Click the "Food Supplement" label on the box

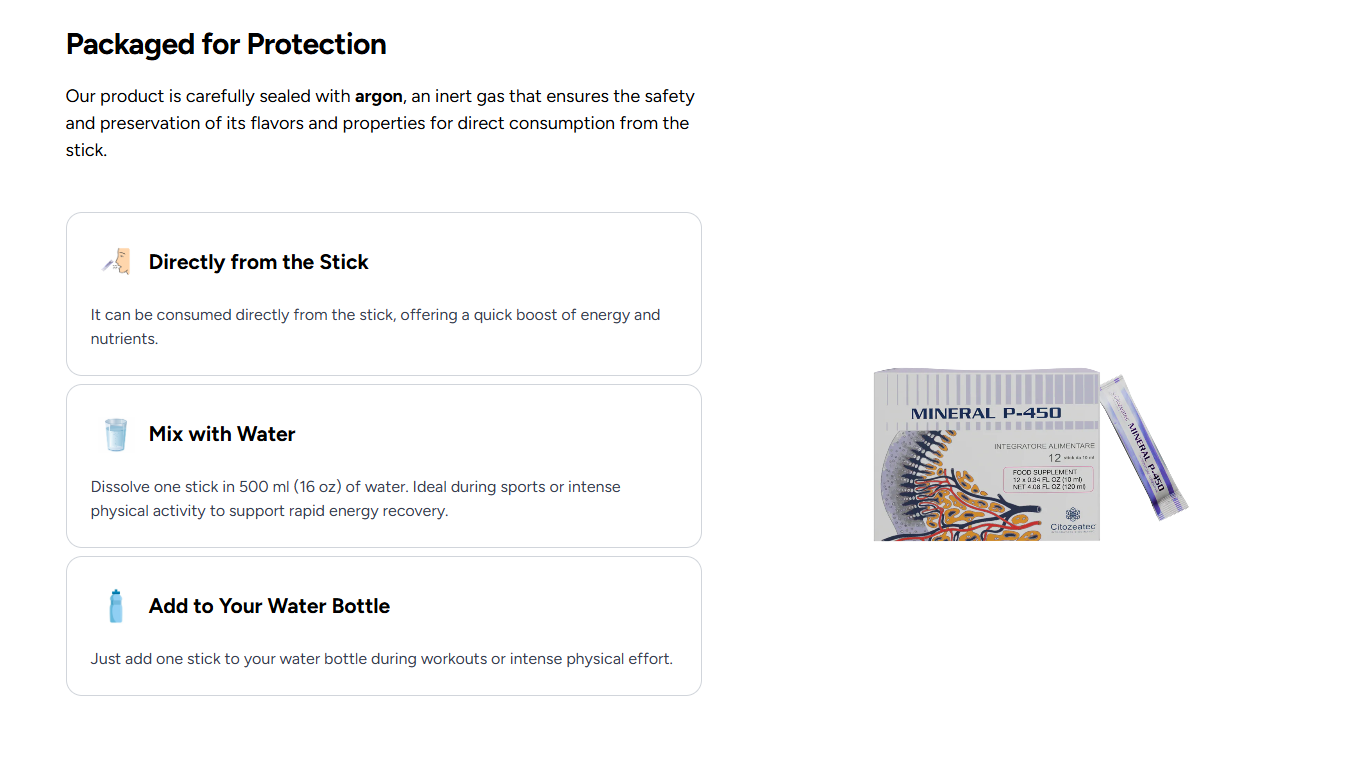(x=1045, y=472)
